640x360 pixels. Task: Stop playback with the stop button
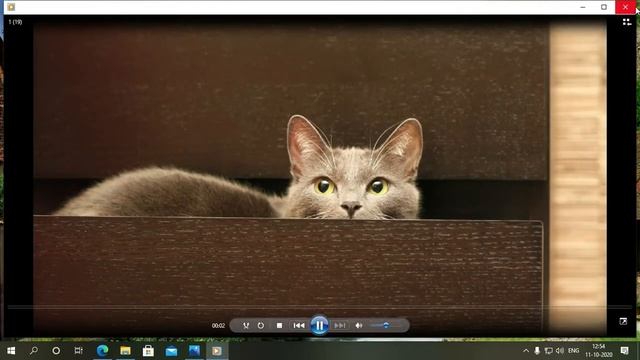[x=279, y=325]
